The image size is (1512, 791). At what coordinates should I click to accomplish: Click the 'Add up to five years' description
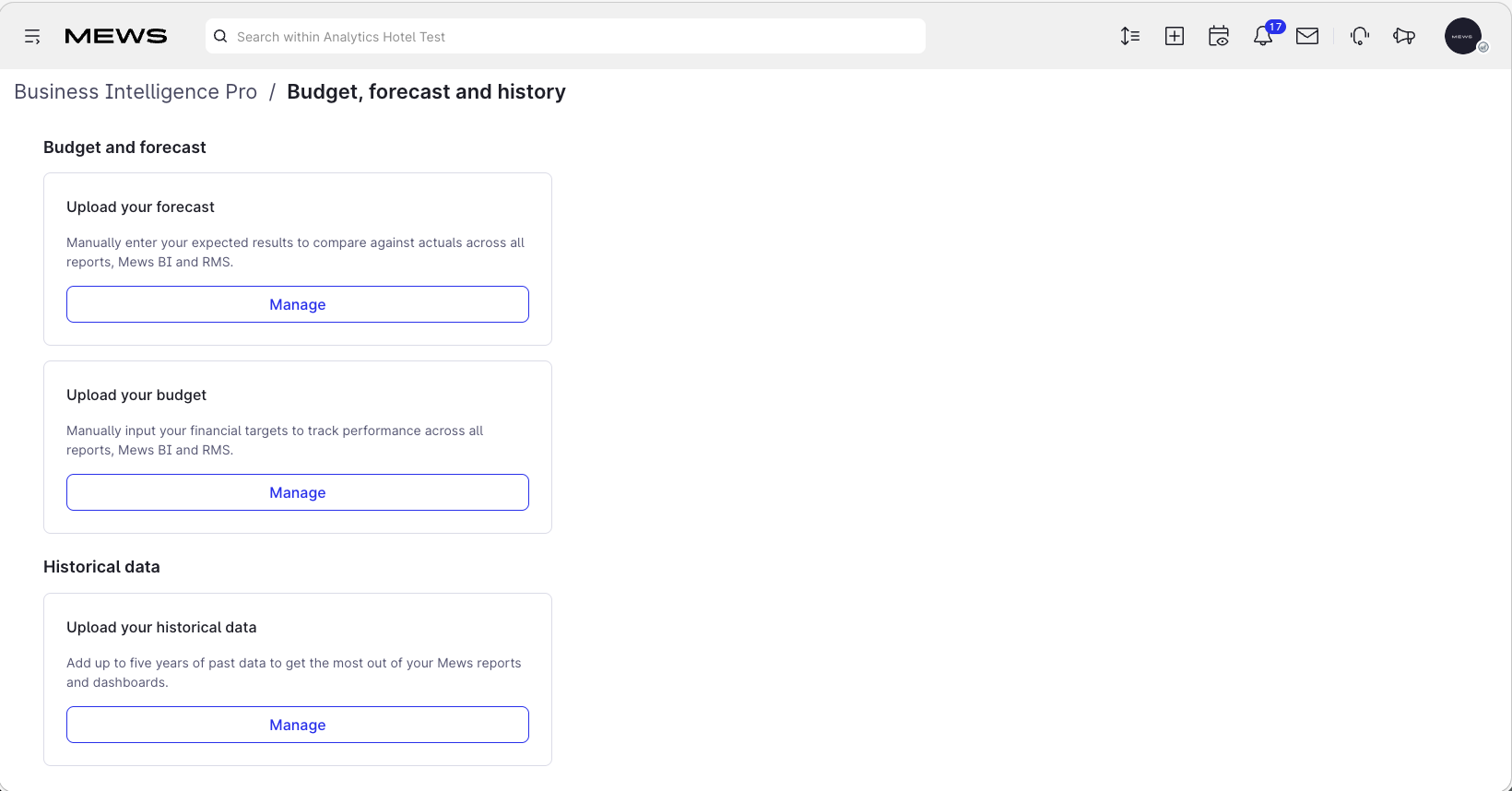point(294,673)
